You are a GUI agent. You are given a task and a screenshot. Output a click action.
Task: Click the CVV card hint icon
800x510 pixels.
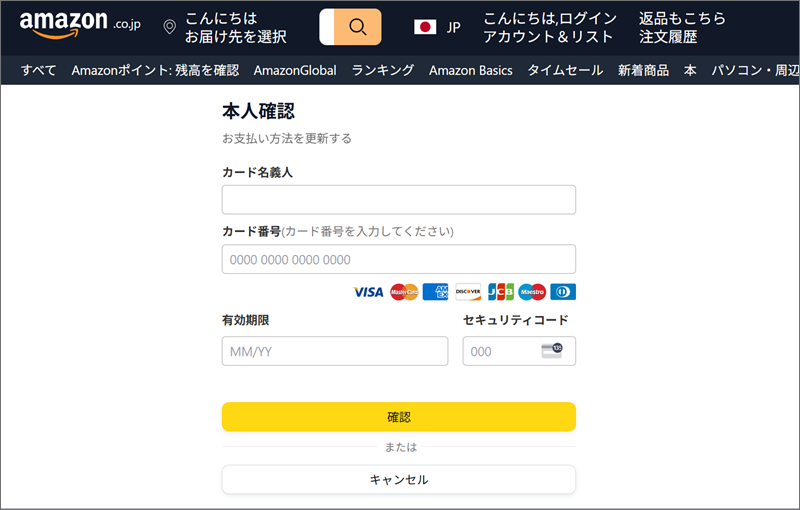(x=552, y=351)
